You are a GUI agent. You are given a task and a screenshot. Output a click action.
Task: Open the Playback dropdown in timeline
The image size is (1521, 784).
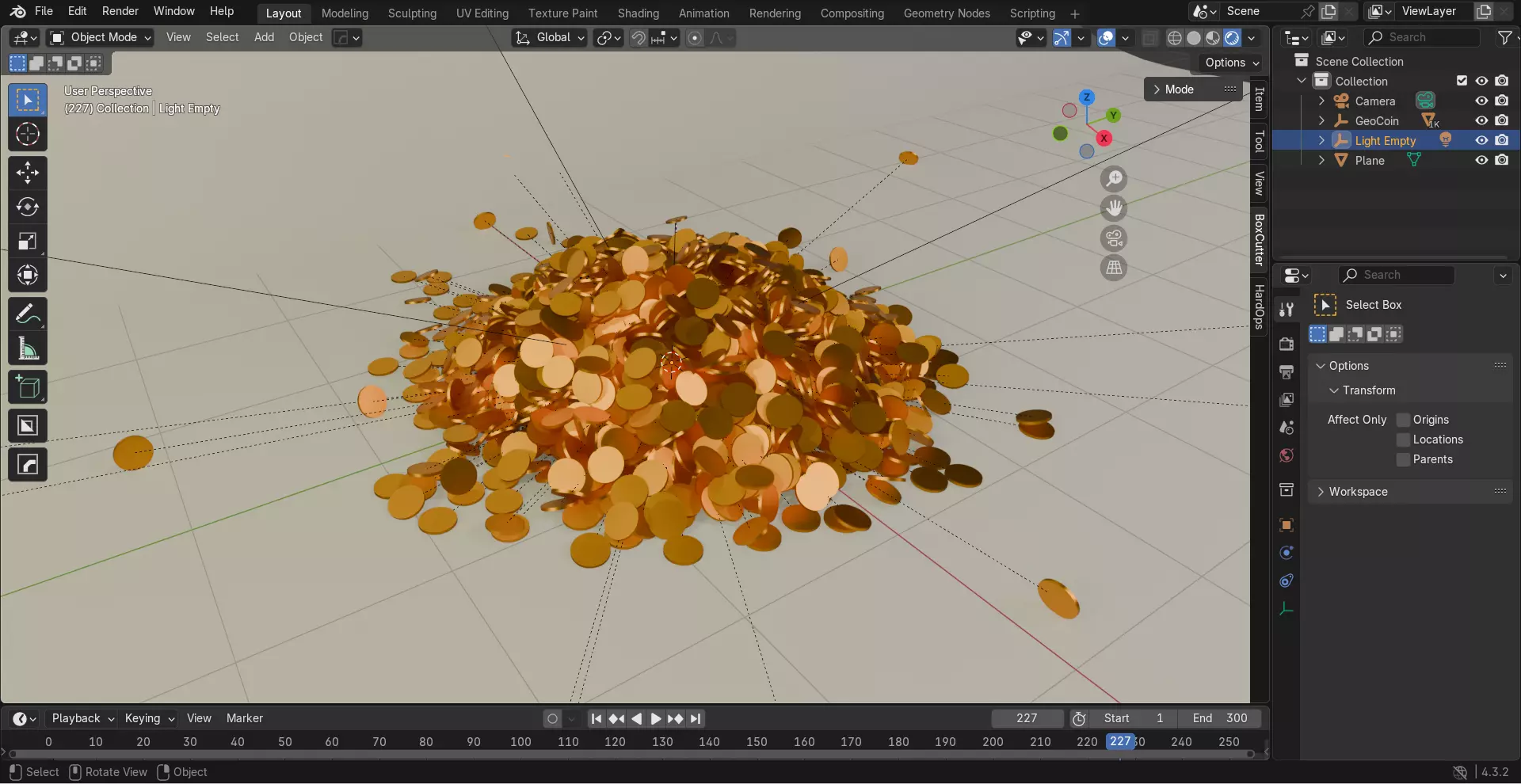click(82, 718)
